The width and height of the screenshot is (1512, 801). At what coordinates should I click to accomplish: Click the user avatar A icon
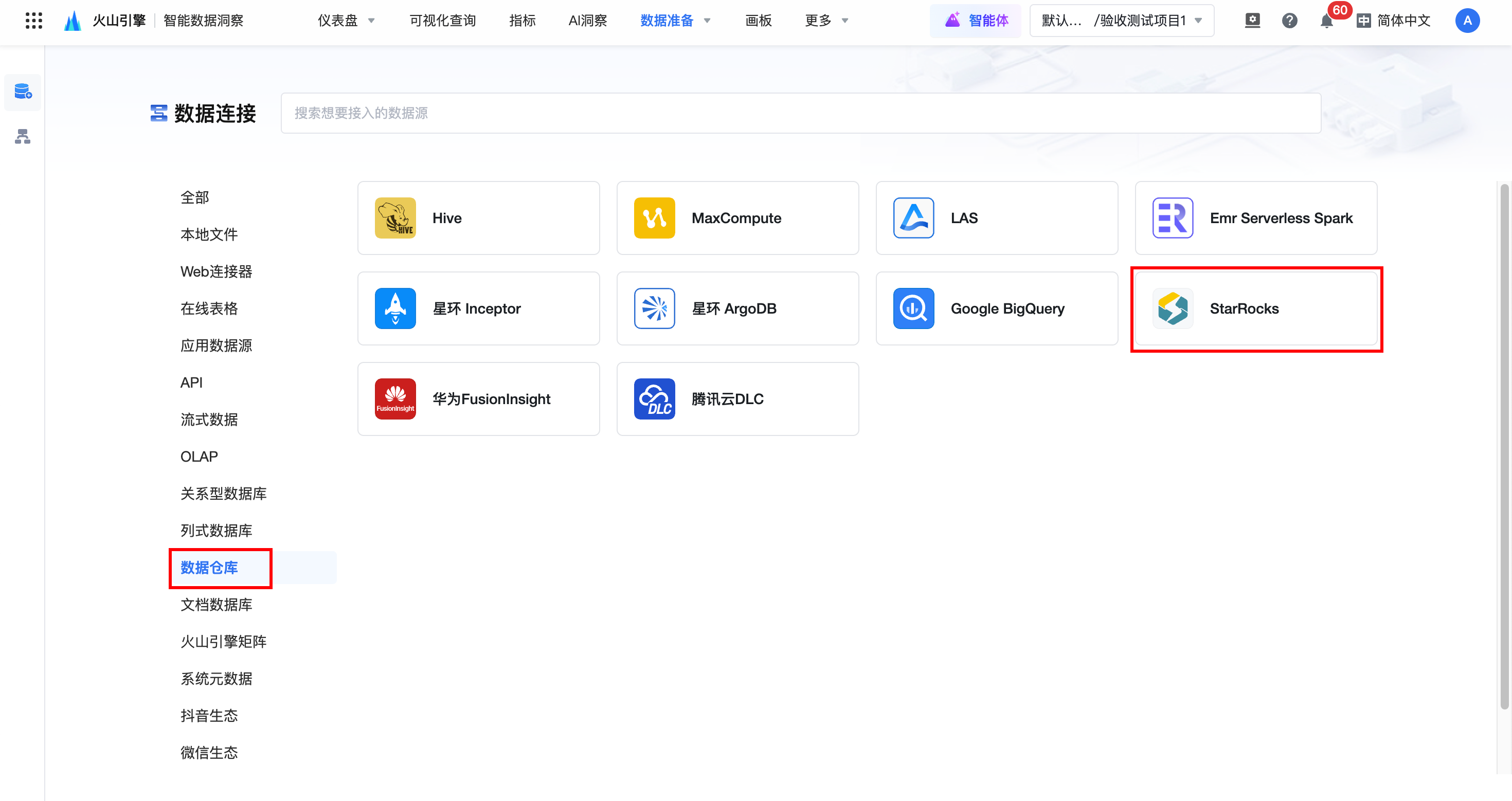click(x=1467, y=21)
